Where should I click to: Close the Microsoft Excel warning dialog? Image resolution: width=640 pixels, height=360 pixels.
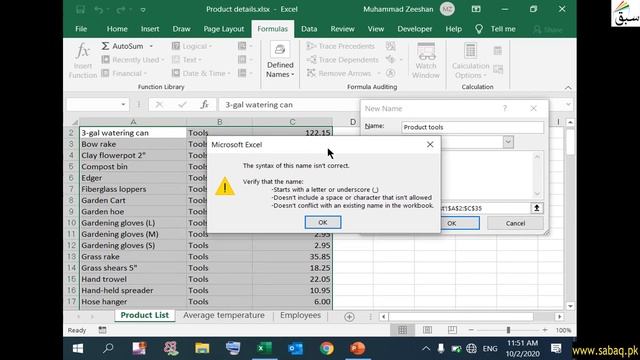point(430,144)
